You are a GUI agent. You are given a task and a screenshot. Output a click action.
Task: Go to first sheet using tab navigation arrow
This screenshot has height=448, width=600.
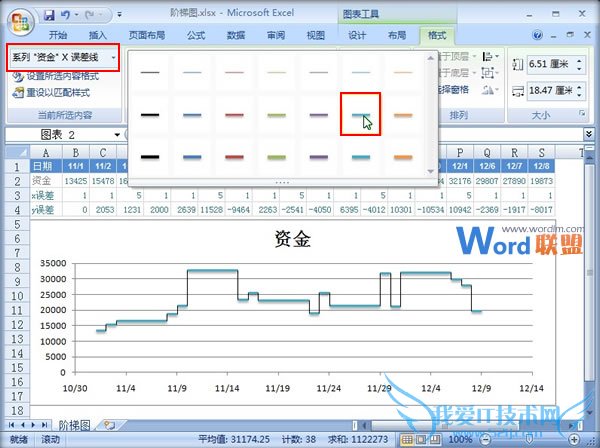click(x=11, y=425)
